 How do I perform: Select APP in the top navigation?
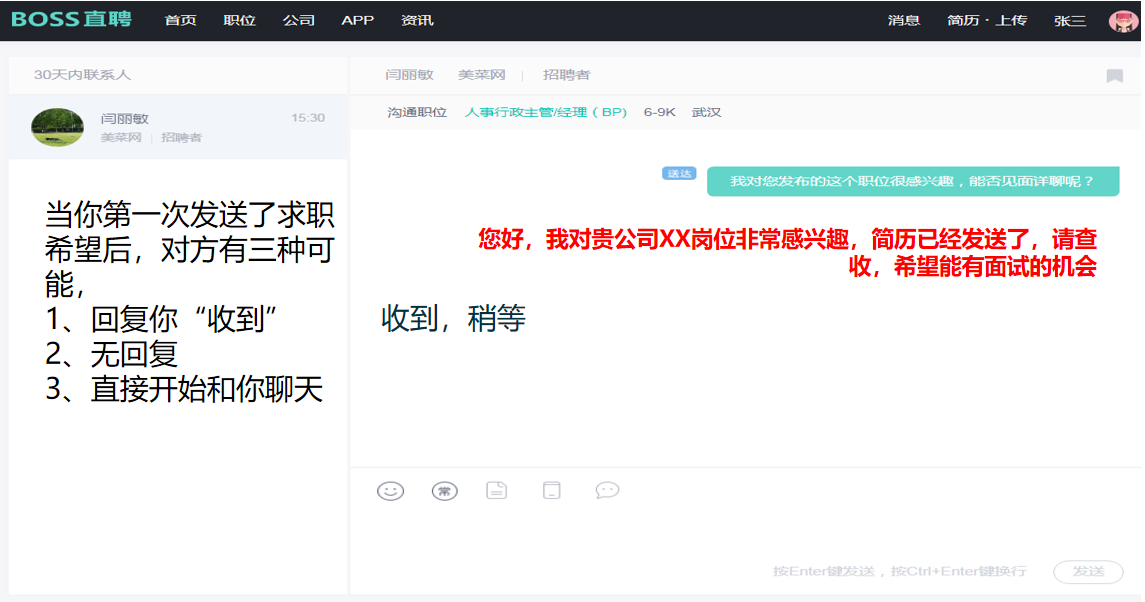pos(357,21)
